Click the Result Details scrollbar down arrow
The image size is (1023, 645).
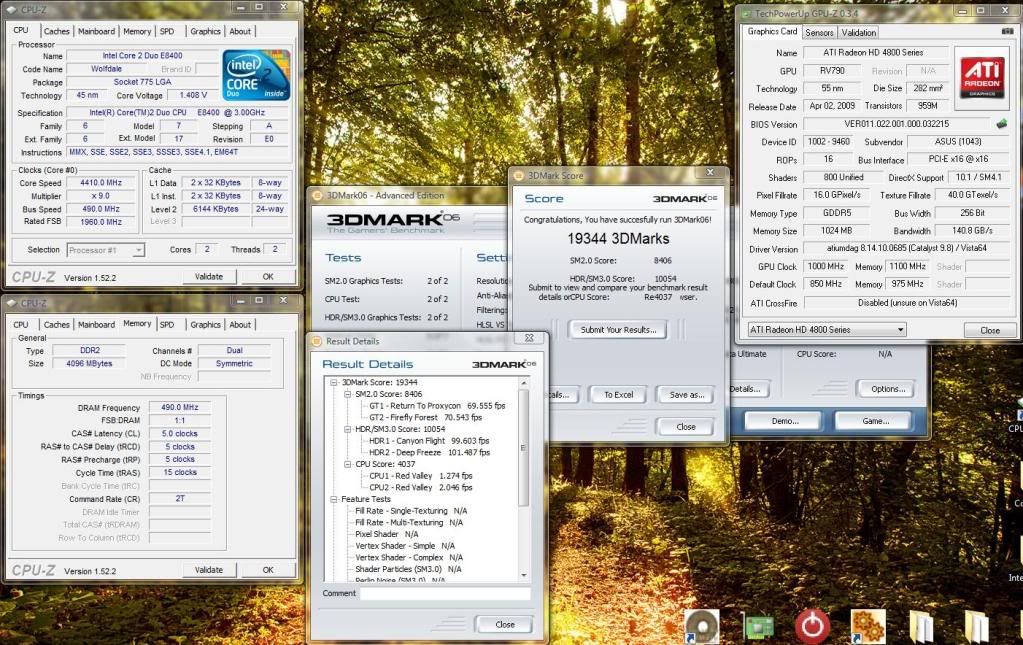[x=524, y=574]
